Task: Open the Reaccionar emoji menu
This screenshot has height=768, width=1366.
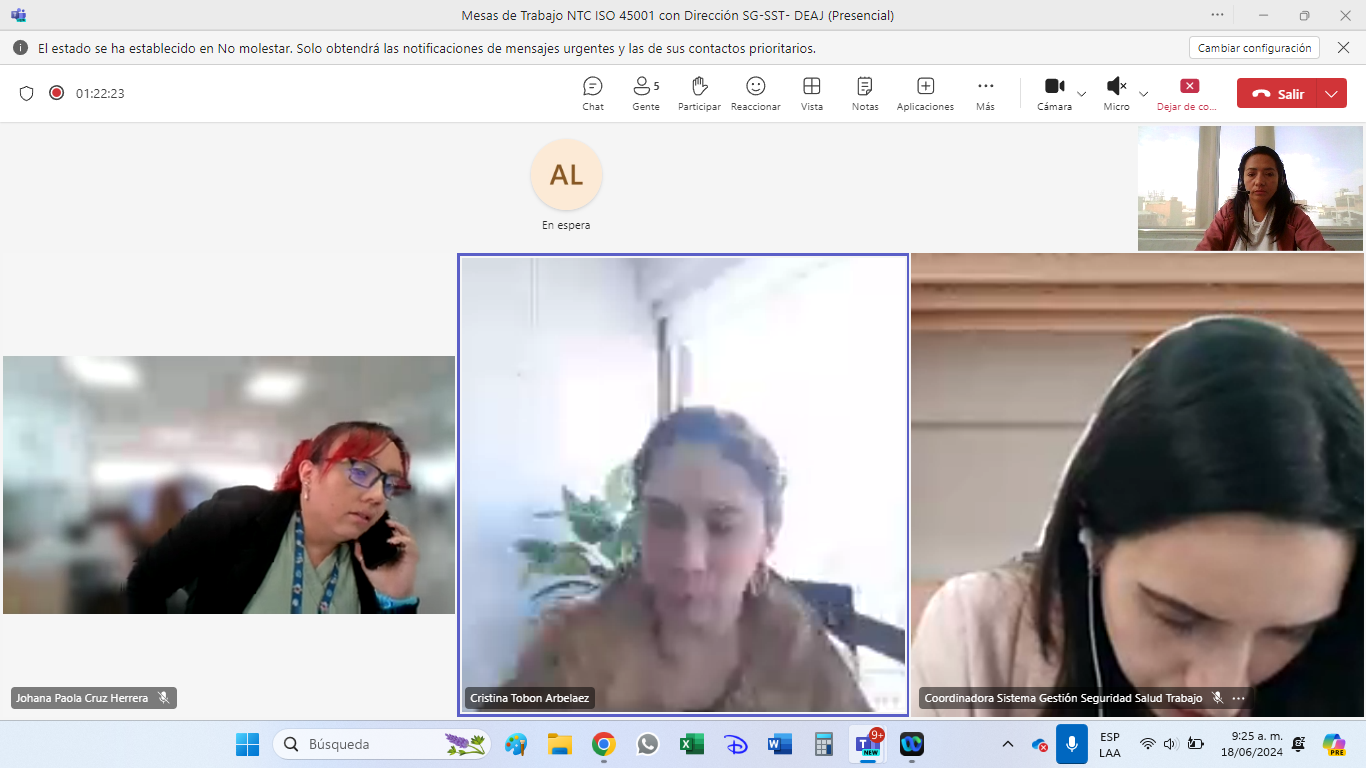Action: [756, 93]
